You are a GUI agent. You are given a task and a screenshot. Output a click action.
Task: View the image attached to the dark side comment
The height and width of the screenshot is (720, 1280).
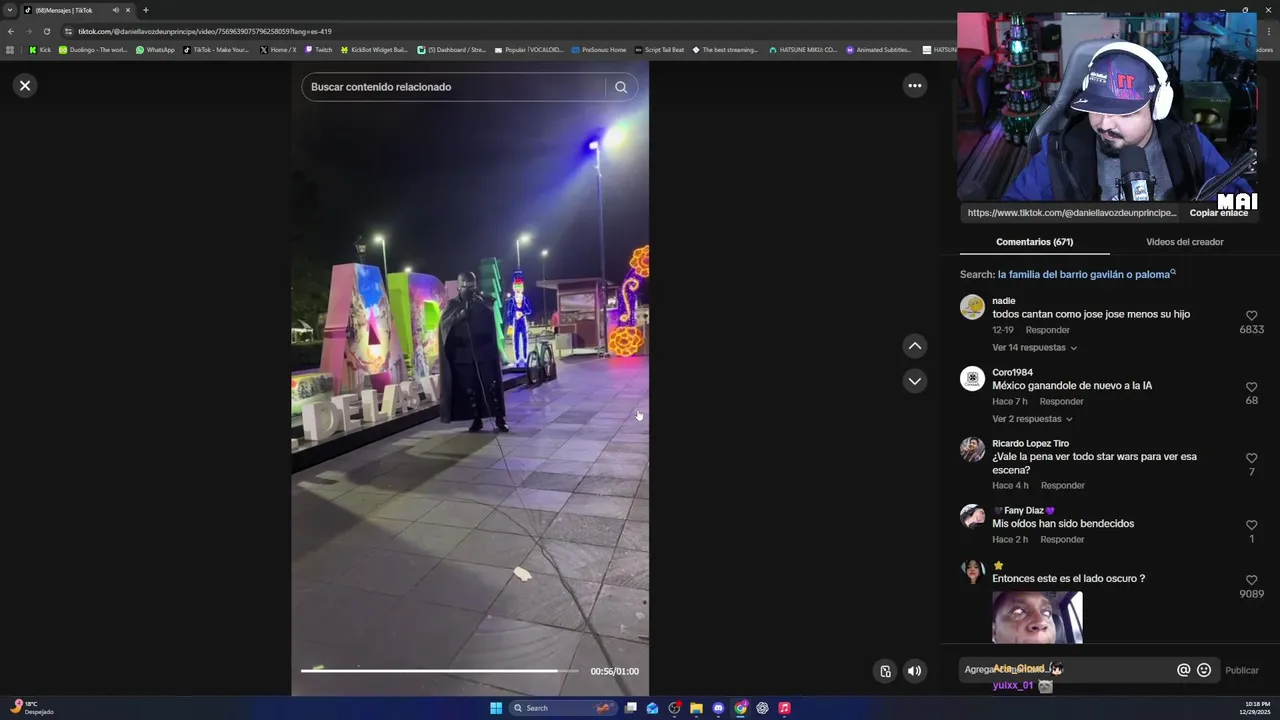[x=1037, y=617]
